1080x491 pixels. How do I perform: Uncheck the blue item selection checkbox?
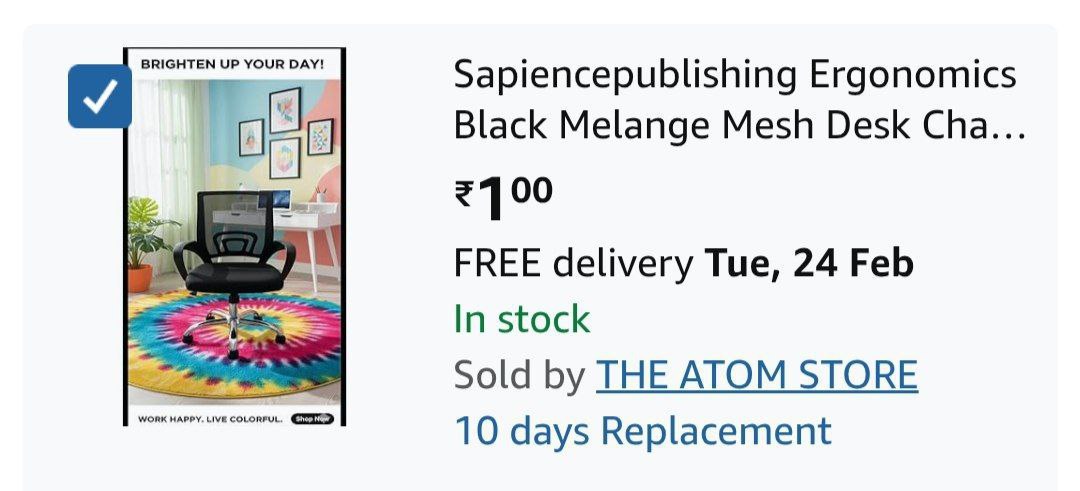(100, 96)
